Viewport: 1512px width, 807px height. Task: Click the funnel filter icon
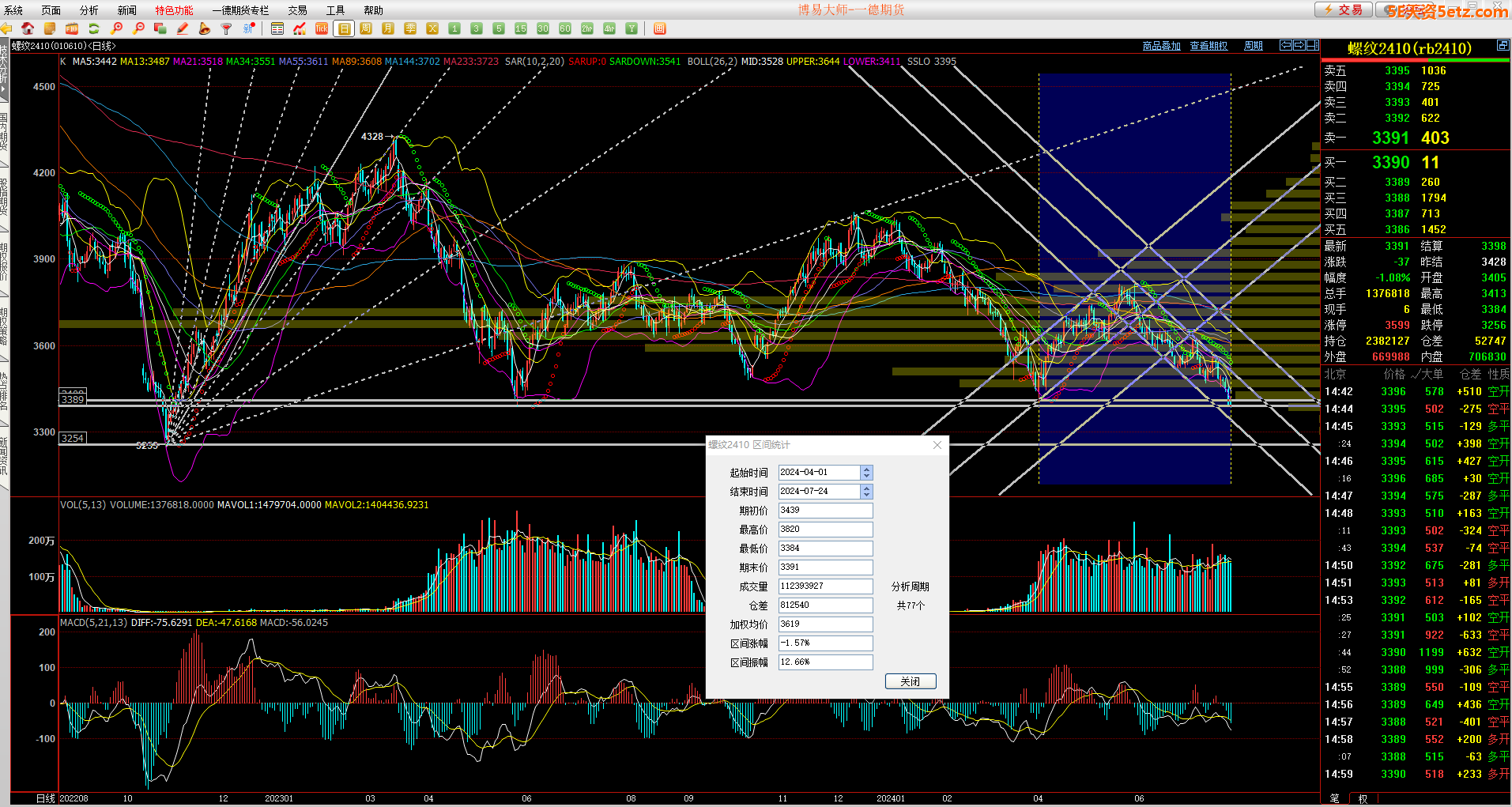tap(227, 28)
